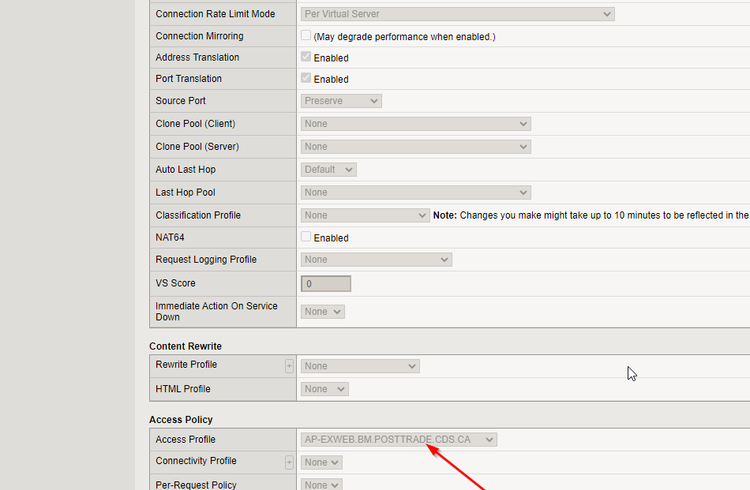The width and height of the screenshot is (750, 490).
Task: Expand Clone Pool (Server) dropdown
Action: pyautogui.click(x=415, y=147)
